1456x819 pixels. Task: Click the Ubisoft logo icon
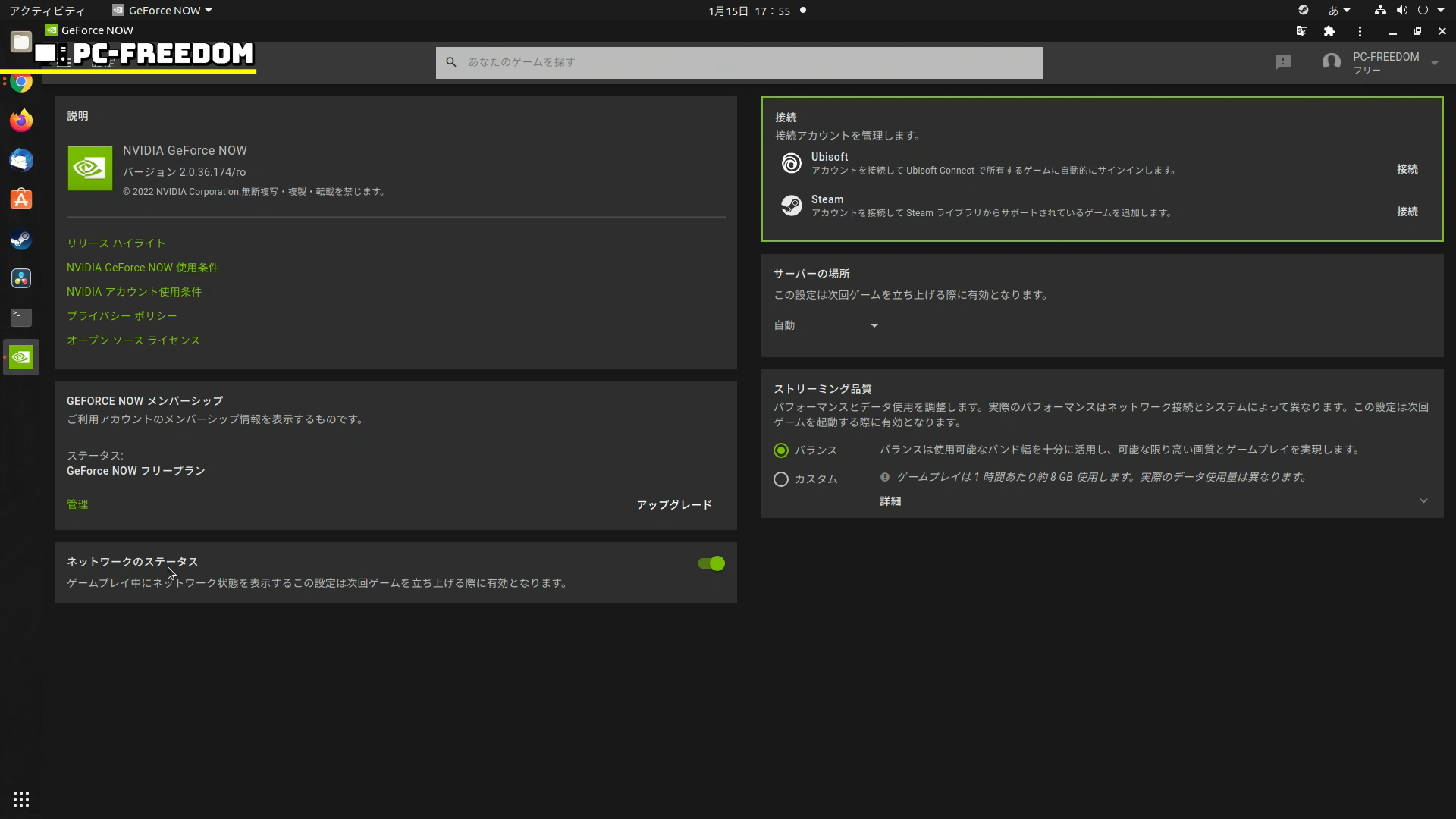pyautogui.click(x=791, y=163)
